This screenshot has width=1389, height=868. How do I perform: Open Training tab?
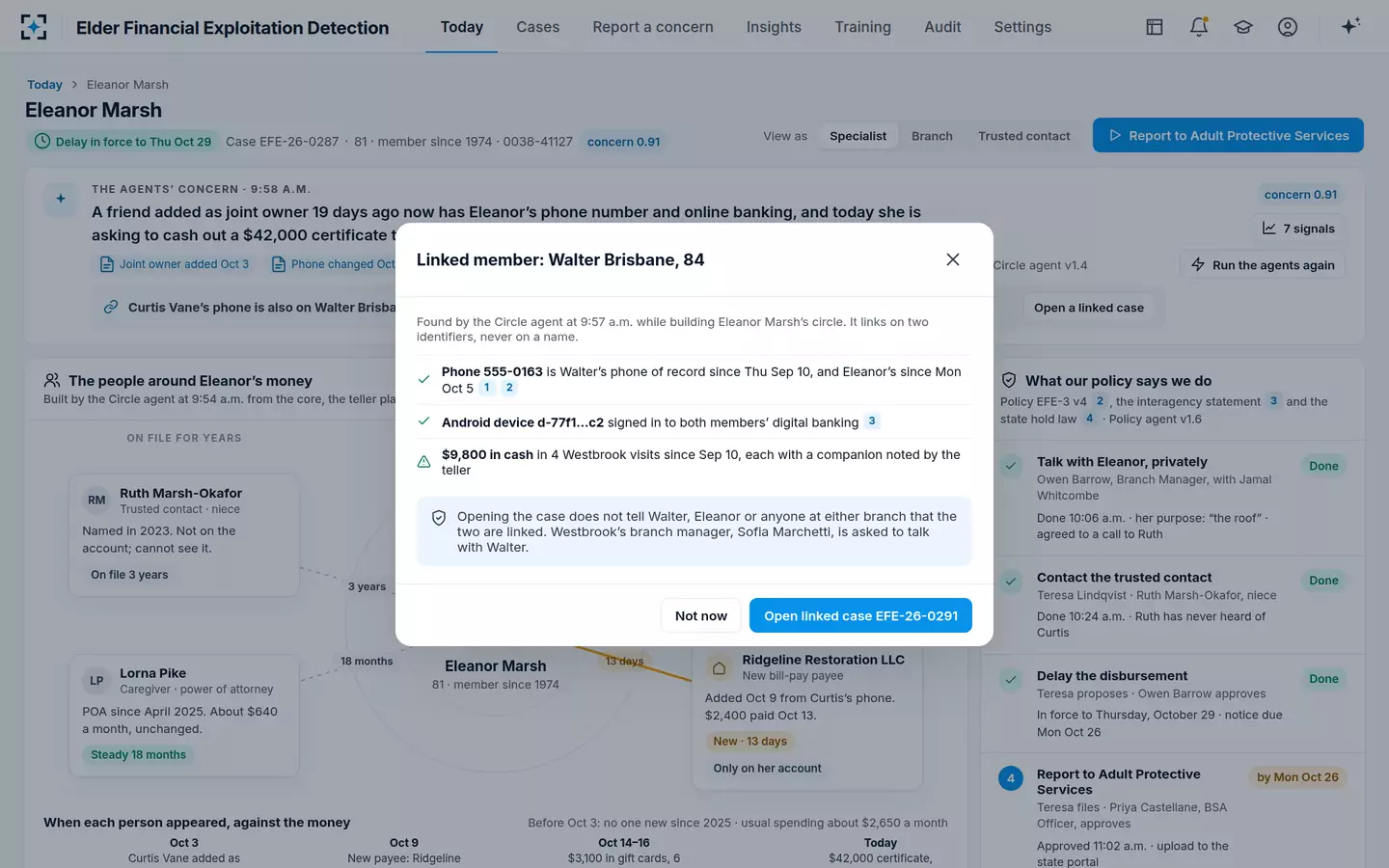click(x=863, y=27)
